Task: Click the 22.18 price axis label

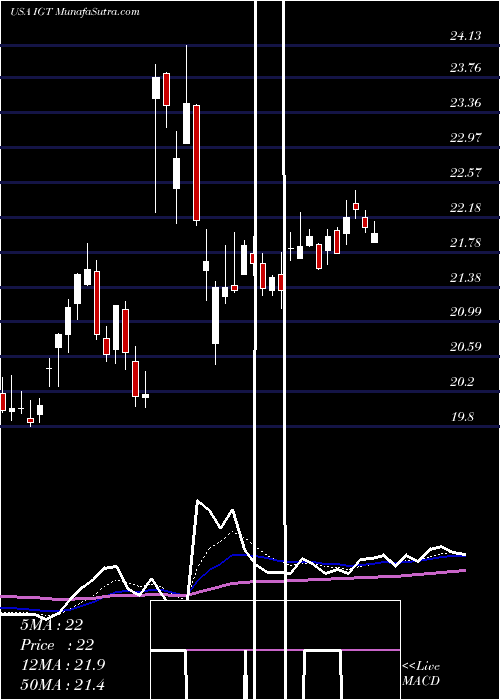Action: coord(466,208)
